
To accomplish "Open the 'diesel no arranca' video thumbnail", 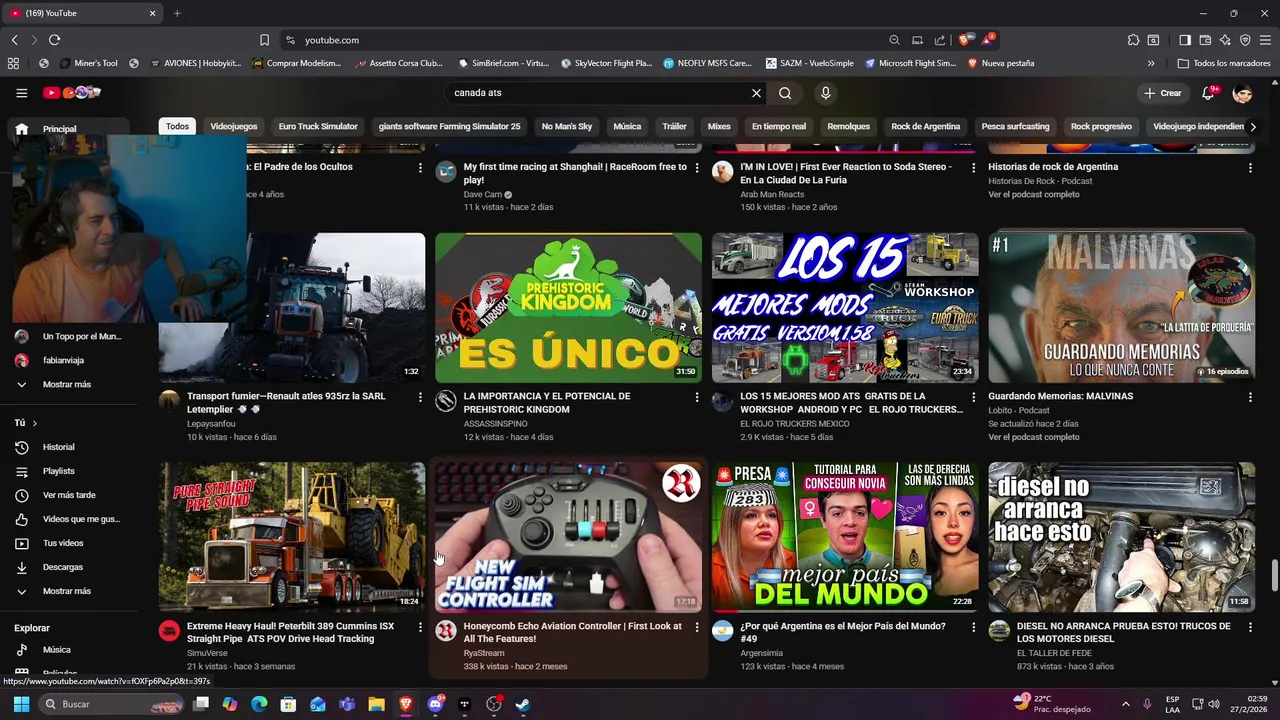I will click(x=1121, y=537).
